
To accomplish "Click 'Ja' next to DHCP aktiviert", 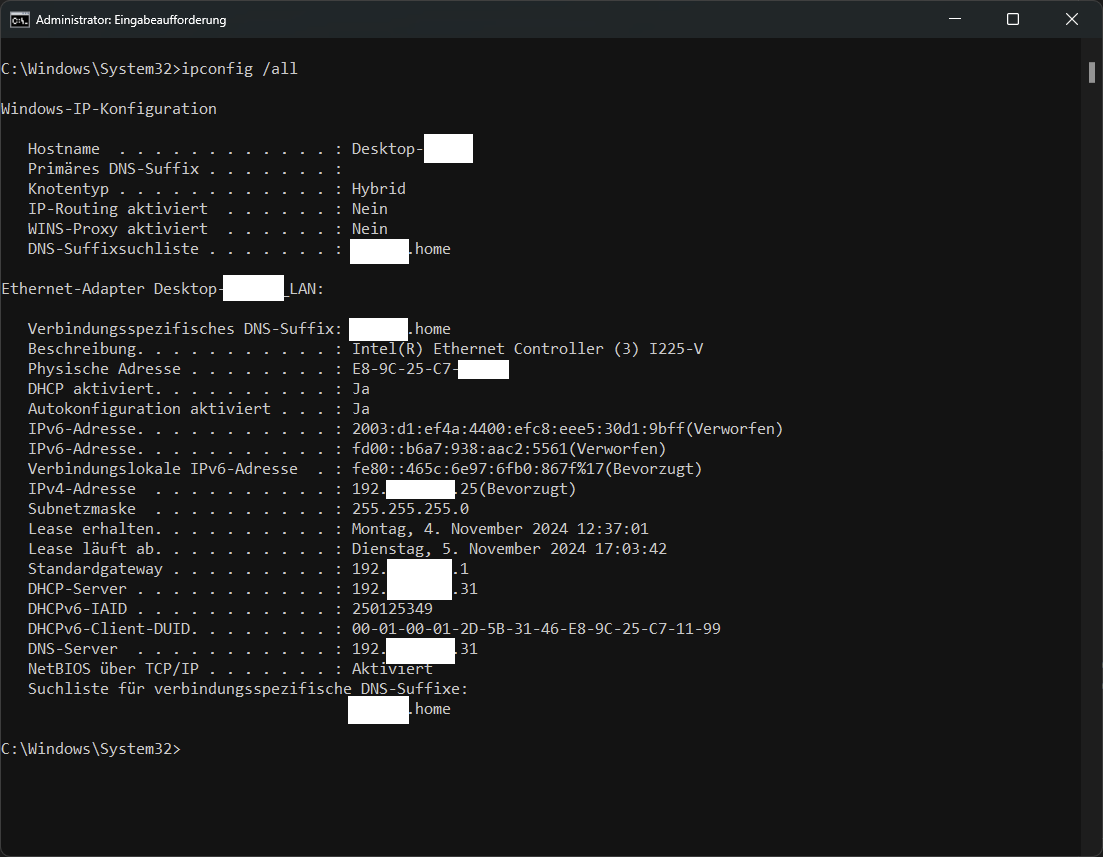I will (x=361, y=389).
